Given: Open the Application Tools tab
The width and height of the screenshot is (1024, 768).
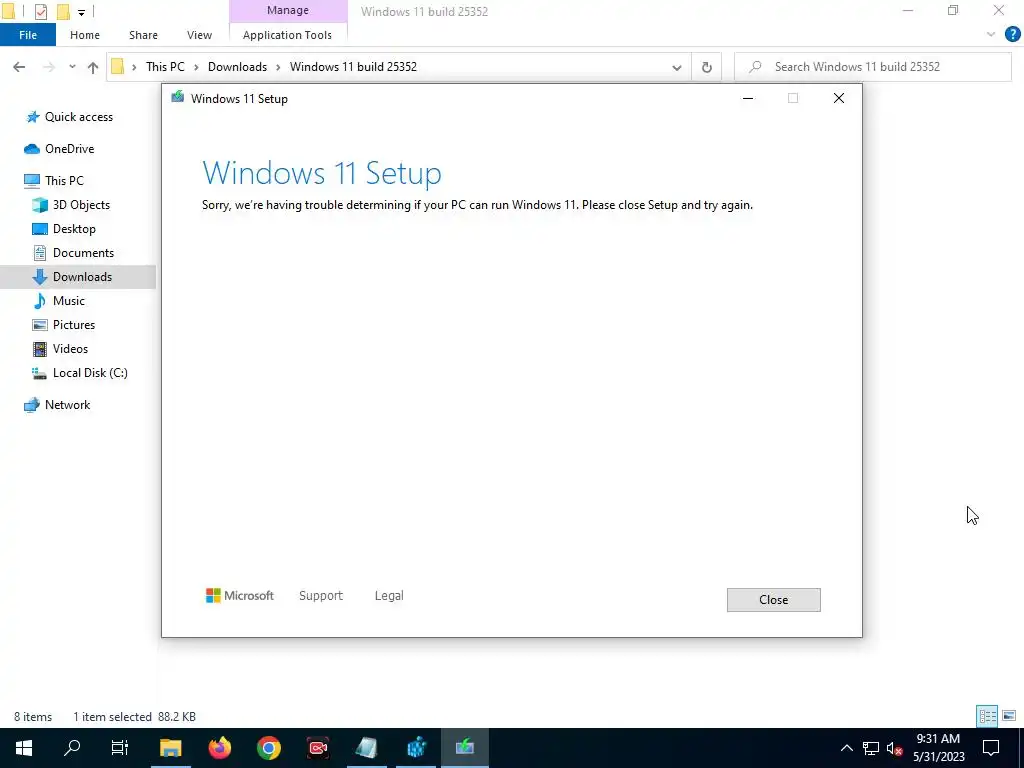Looking at the screenshot, I should point(287,35).
